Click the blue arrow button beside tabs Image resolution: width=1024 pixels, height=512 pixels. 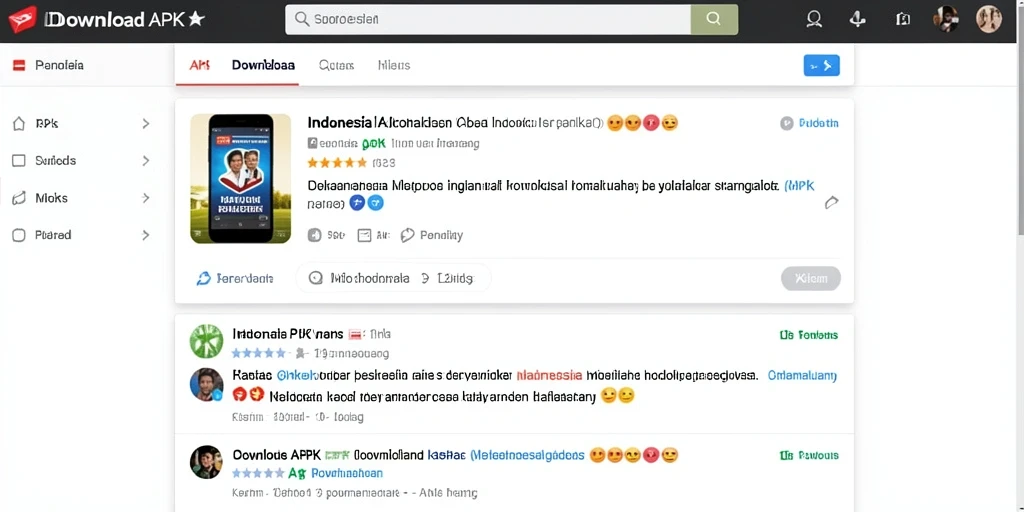(822, 65)
